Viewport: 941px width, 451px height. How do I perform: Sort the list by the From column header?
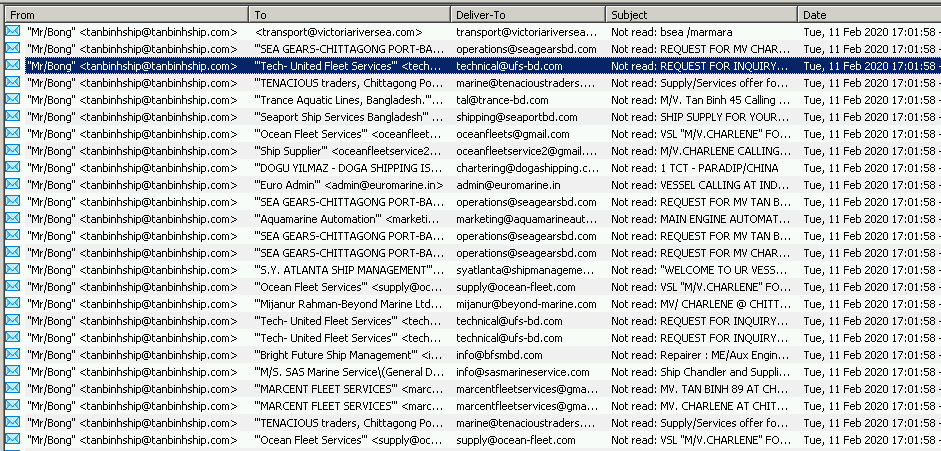(x=127, y=14)
